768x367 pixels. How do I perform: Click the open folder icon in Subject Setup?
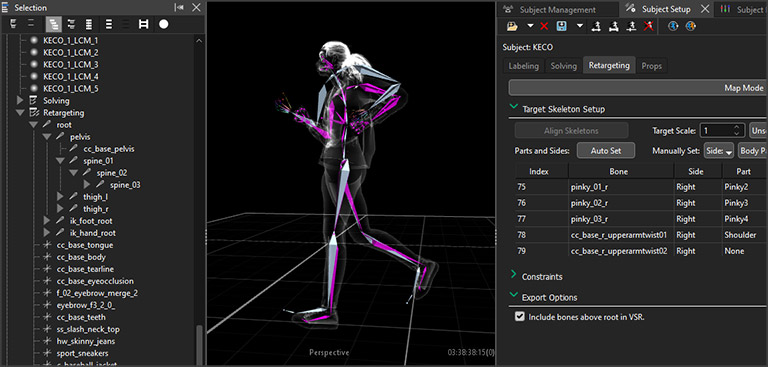pos(512,26)
